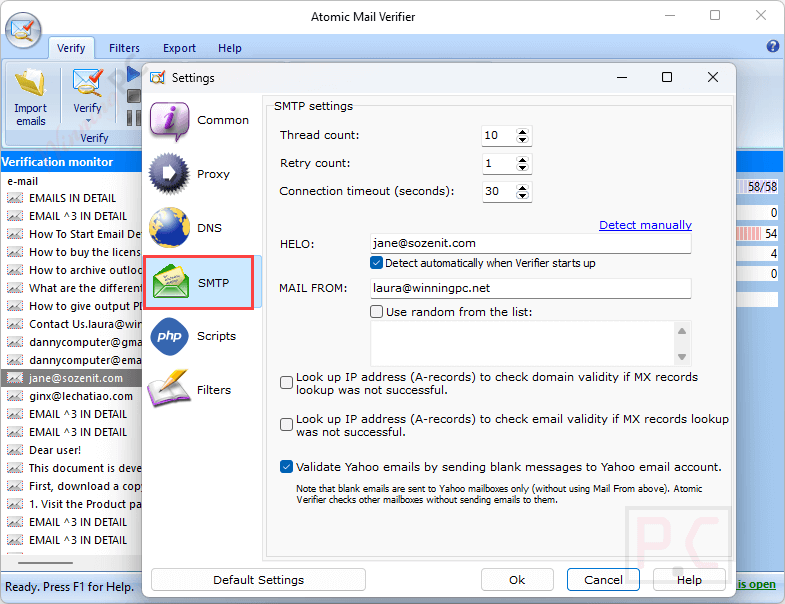Click the Detect manually link
The height and width of the screenshot is (604, 785).
coord(645,225)
